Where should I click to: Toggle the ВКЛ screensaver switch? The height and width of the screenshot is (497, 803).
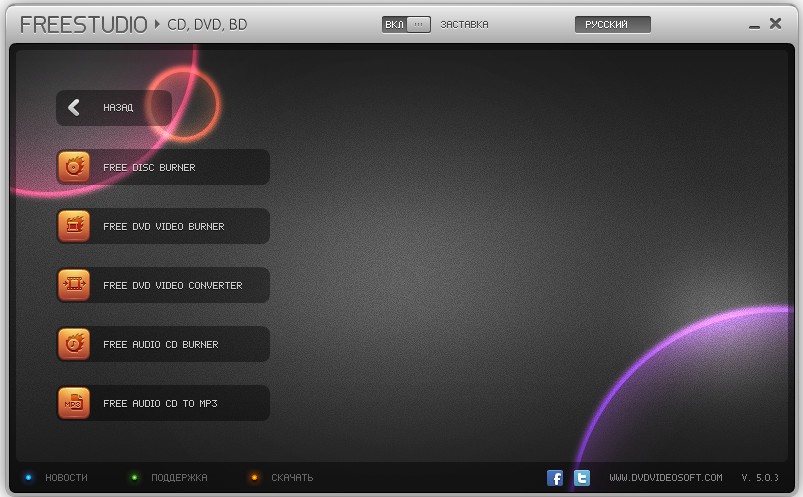406,25
